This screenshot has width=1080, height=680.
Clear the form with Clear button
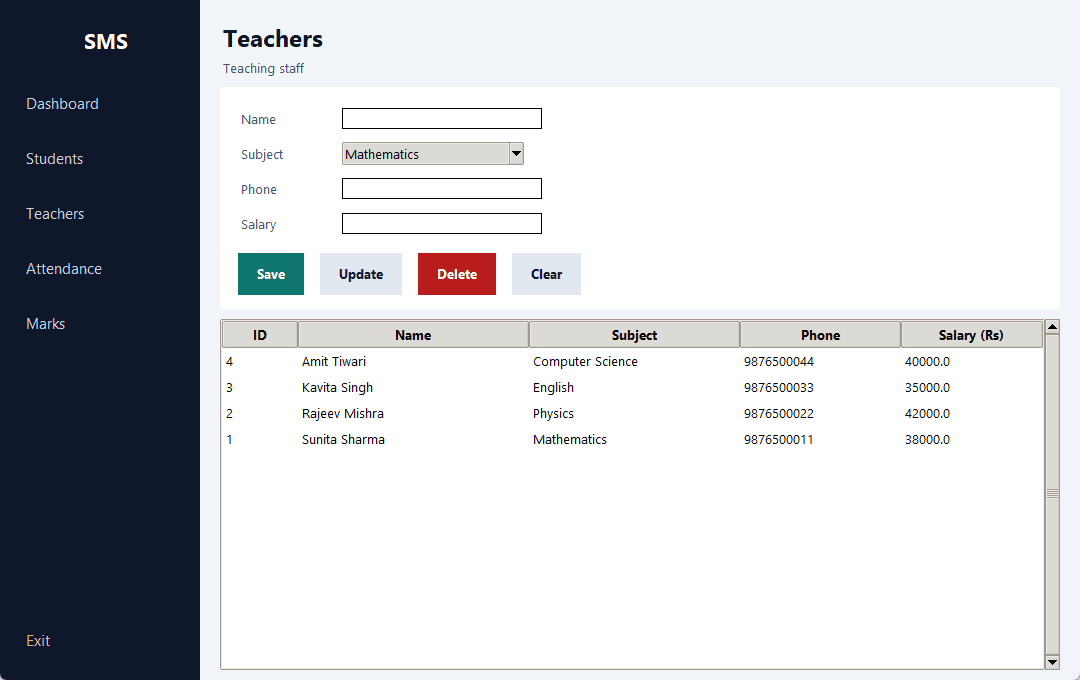546,274
